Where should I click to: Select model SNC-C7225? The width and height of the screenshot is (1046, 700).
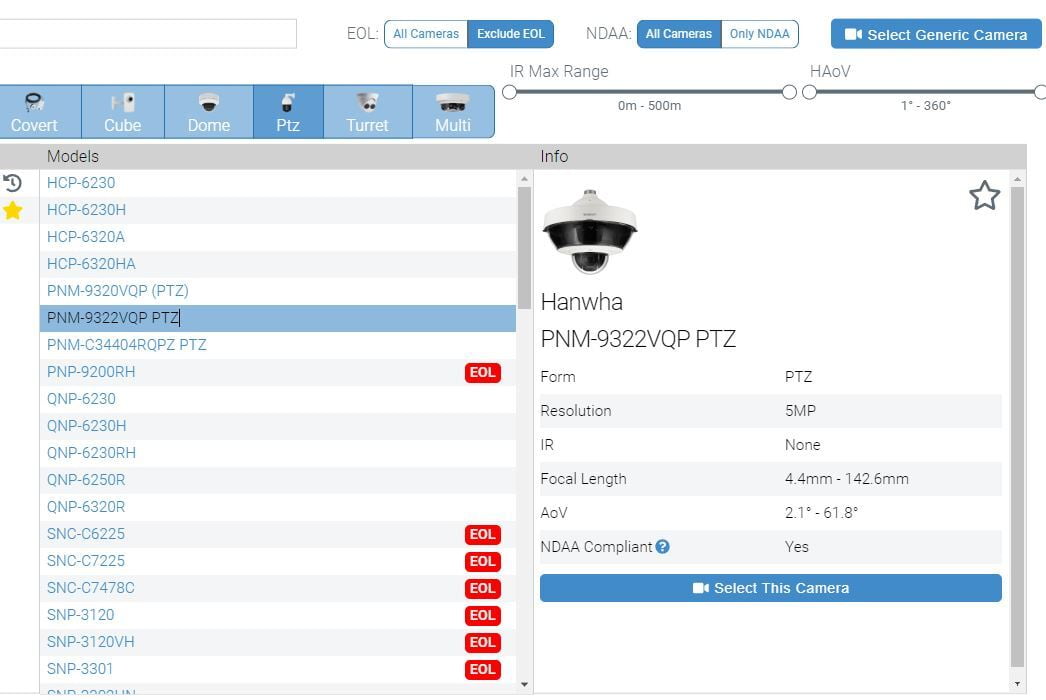coord(278,561)
